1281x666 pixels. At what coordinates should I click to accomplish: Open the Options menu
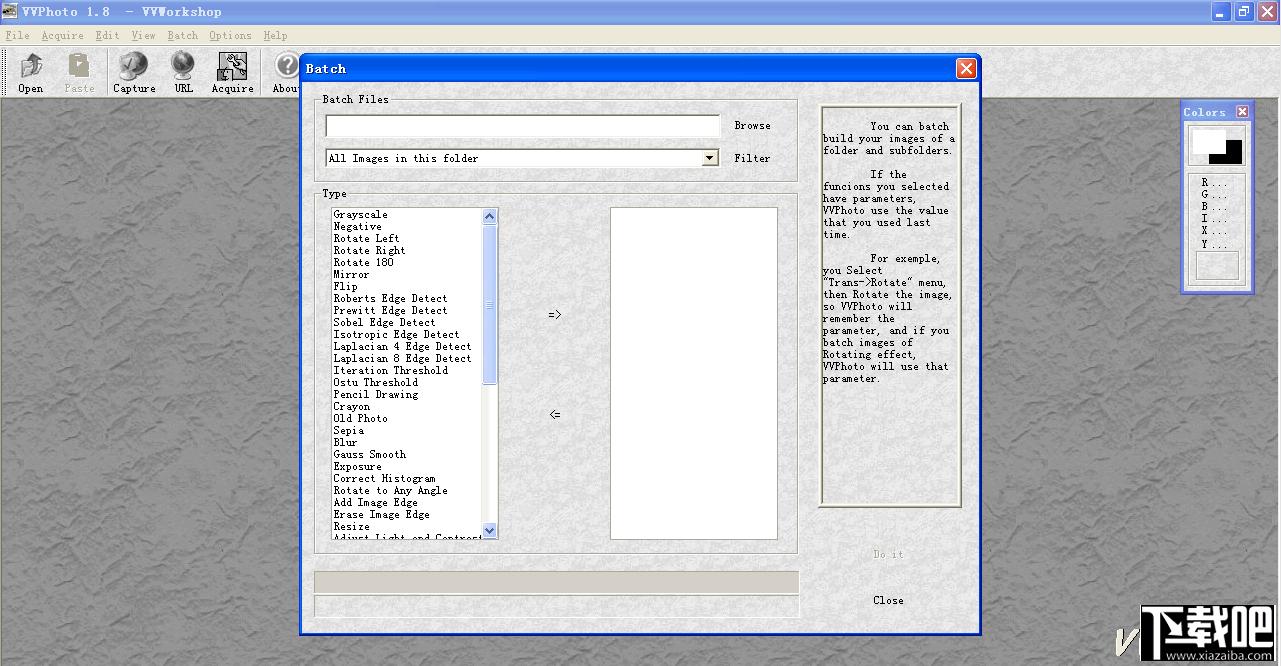pos(230,36)
